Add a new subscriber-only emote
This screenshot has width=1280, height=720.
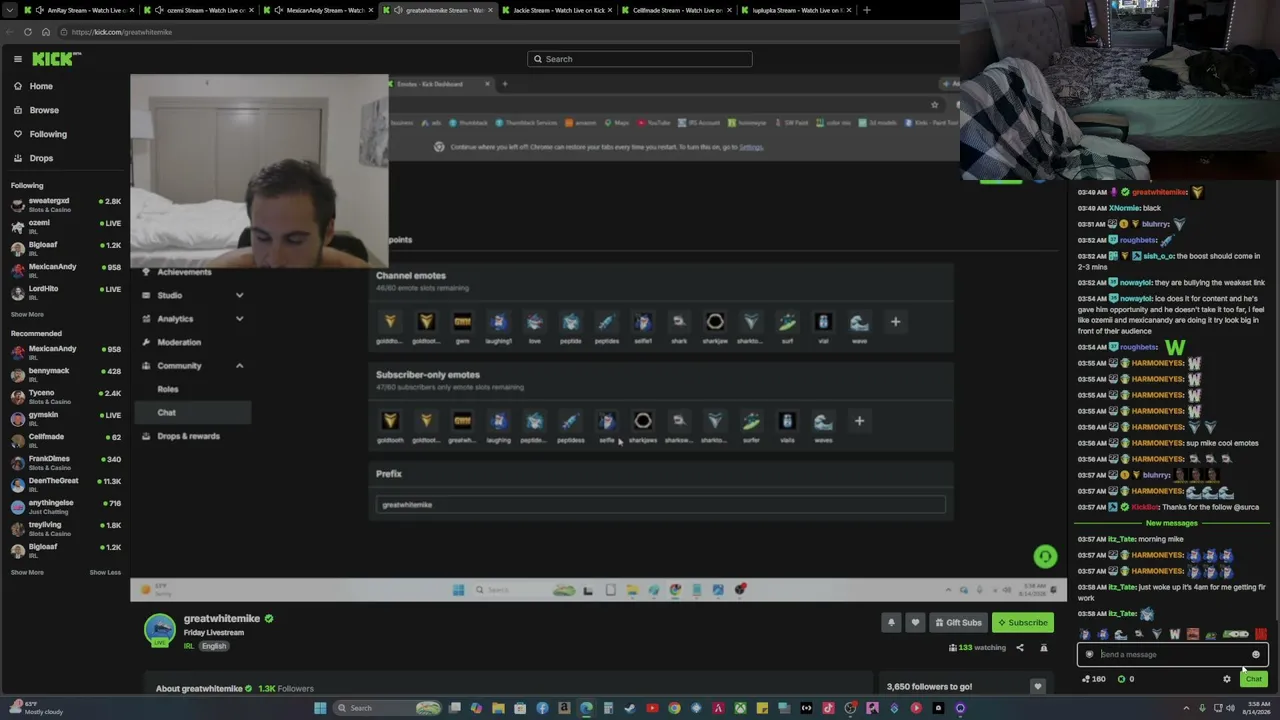click(859, 421)
